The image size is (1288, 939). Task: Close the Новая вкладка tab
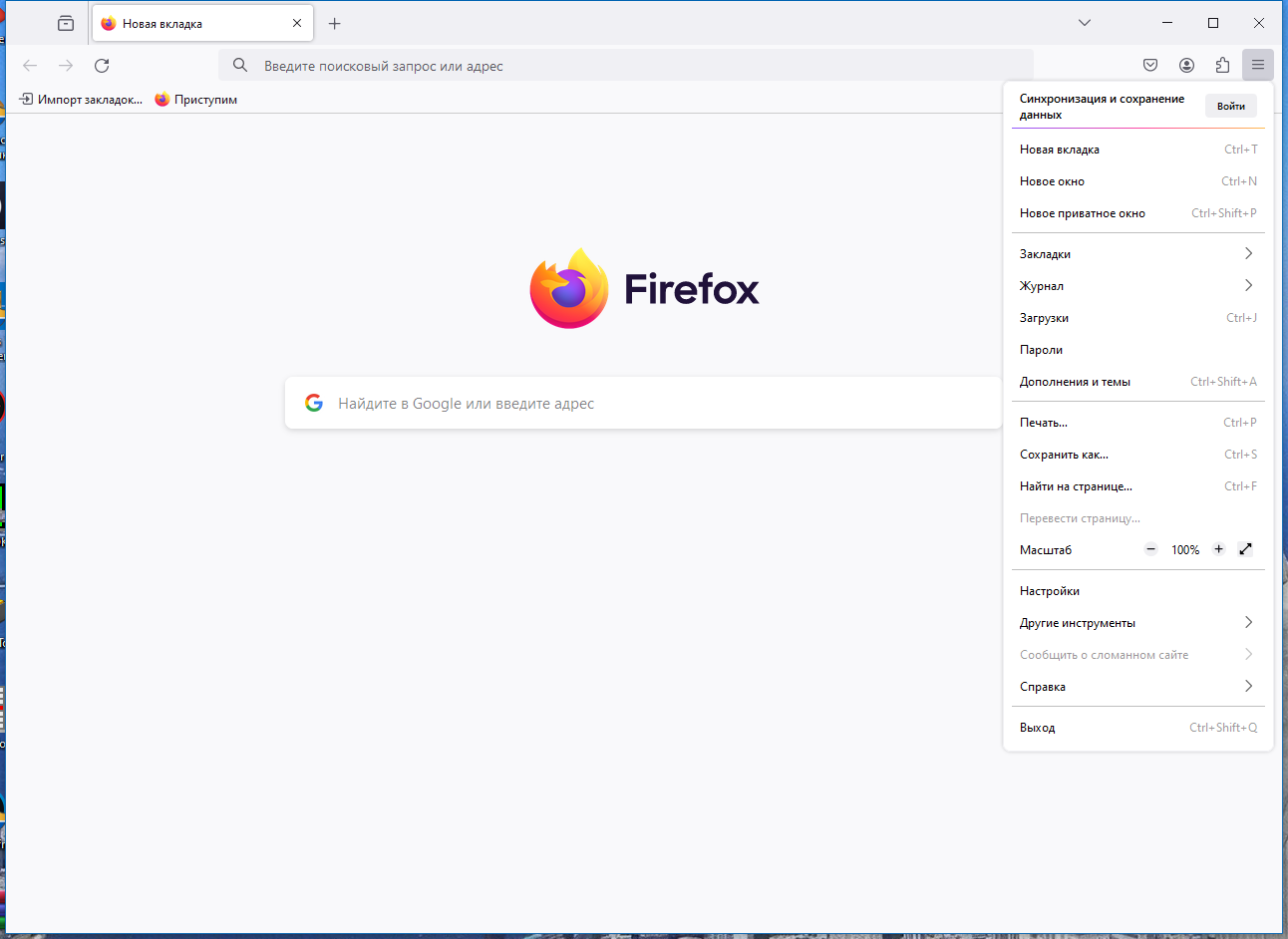pos(297,23)
